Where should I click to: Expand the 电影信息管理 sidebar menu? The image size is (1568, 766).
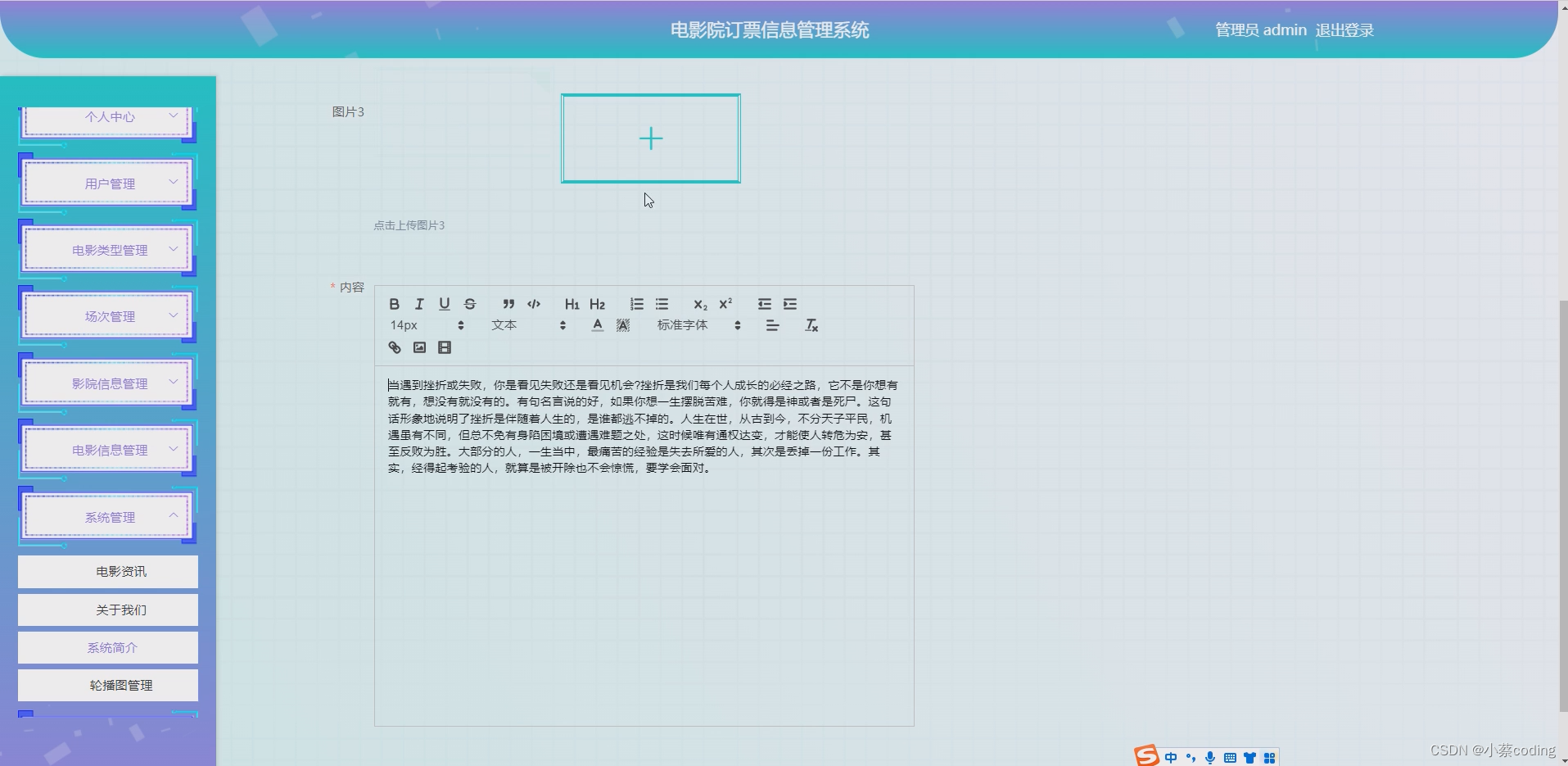108,450
